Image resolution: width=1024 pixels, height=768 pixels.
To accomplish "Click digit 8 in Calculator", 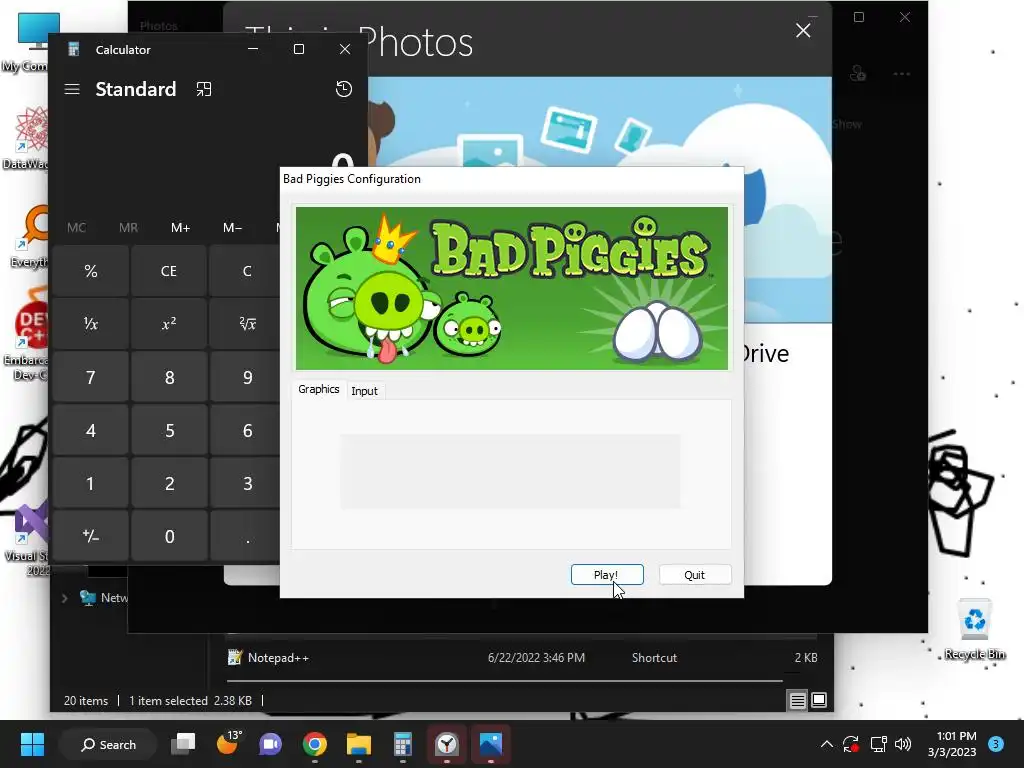I will click(168, 377).
